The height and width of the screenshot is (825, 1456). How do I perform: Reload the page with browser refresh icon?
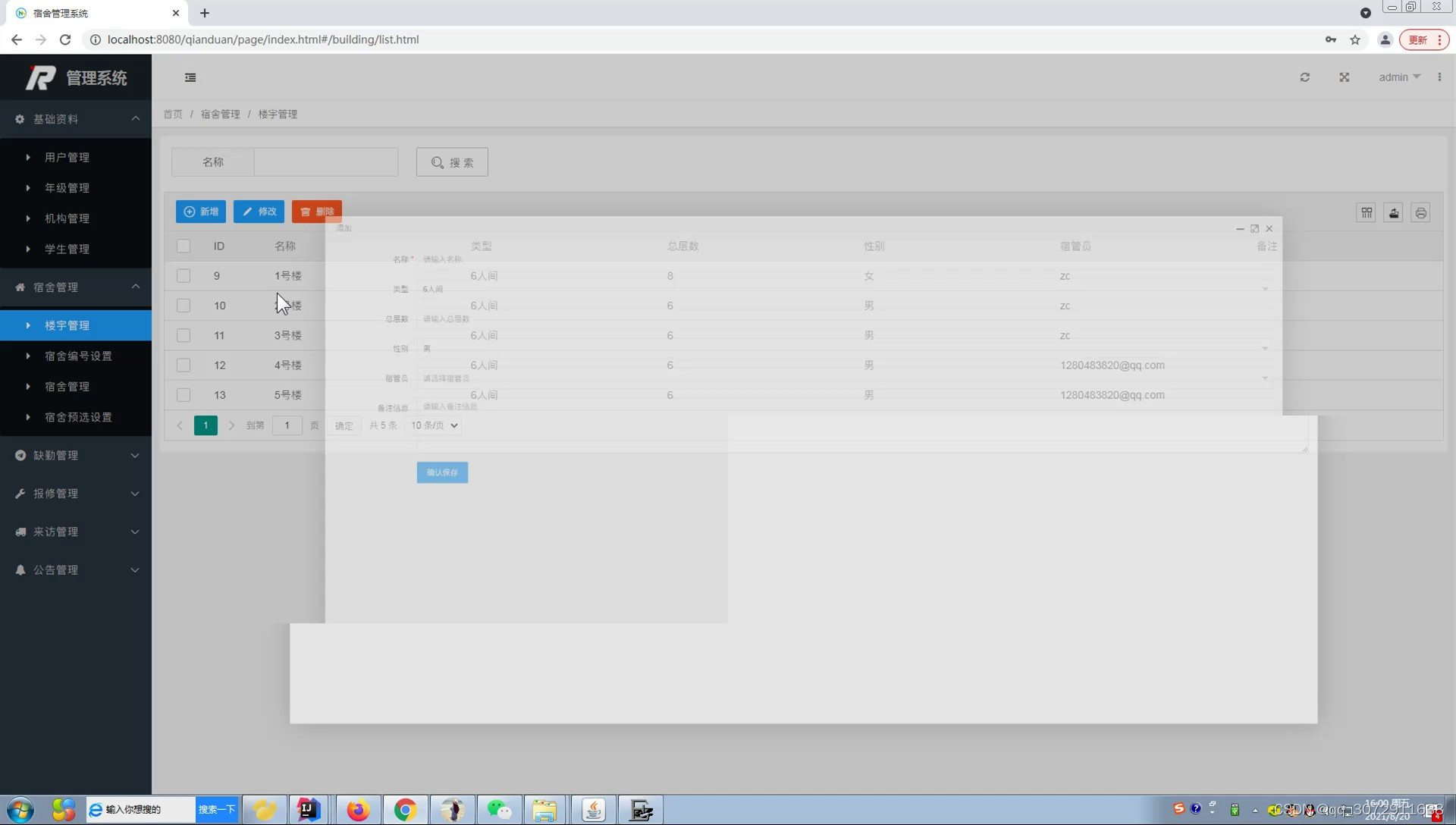click(65, 39)
